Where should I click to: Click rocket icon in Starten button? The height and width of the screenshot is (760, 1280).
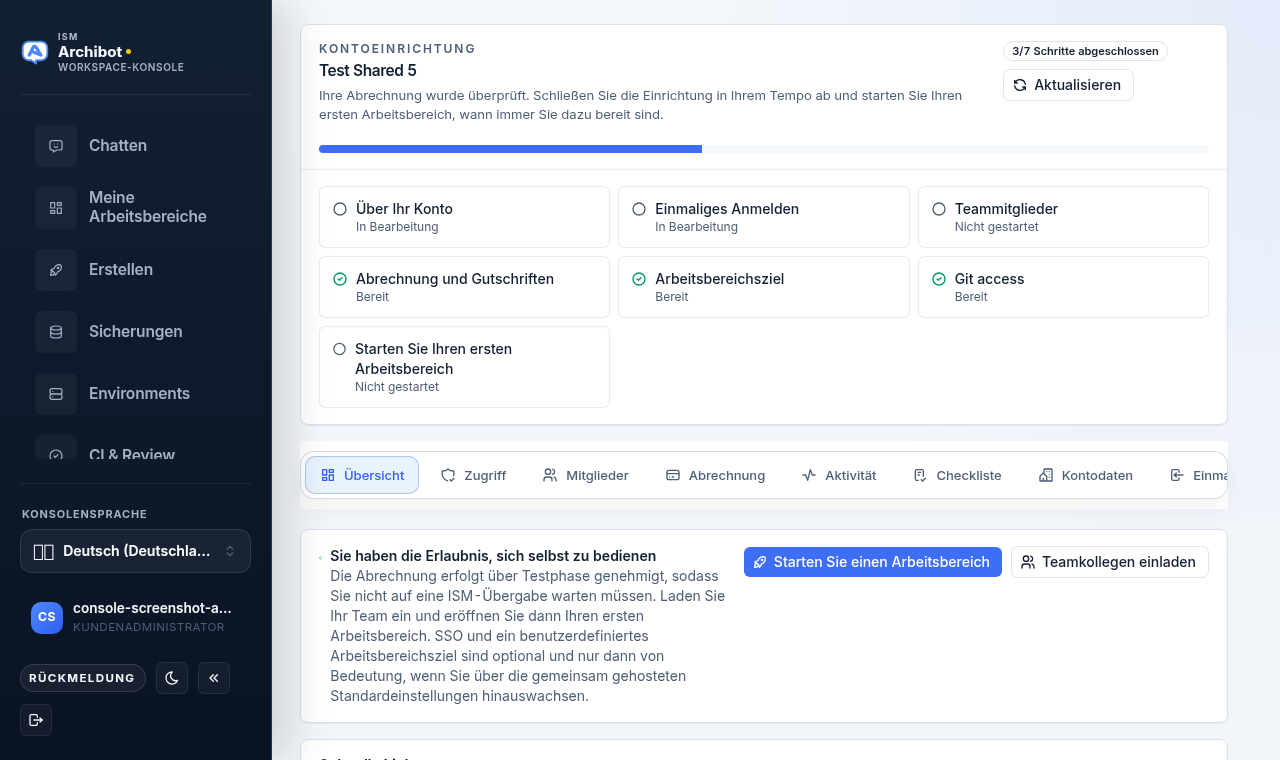point(760,562)
